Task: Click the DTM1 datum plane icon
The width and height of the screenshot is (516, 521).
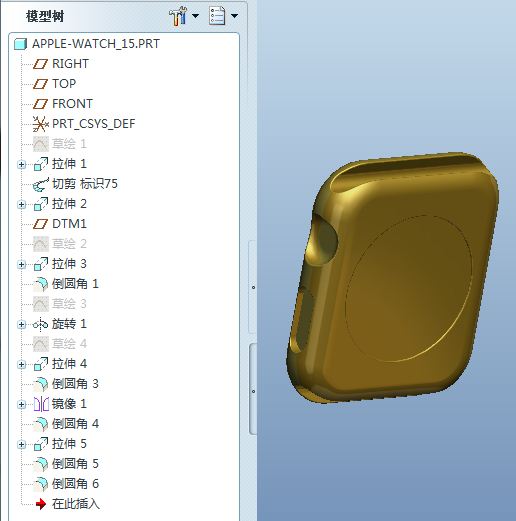Action: click(x=40, y=224)
